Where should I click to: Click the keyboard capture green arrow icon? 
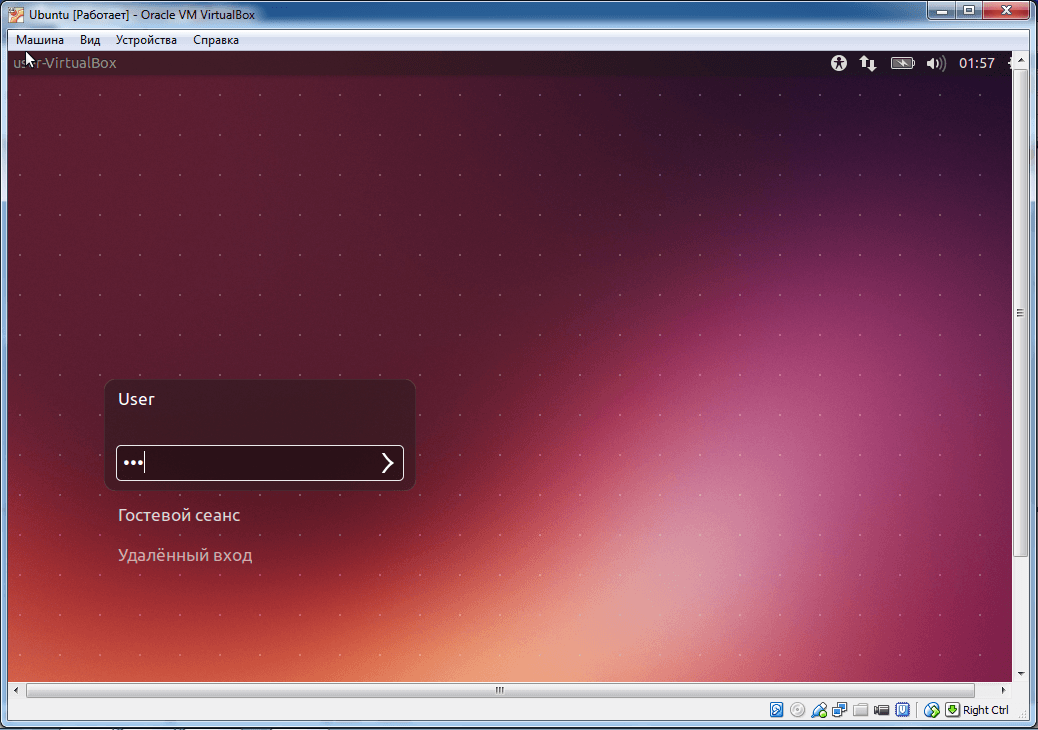click(952, 710)
